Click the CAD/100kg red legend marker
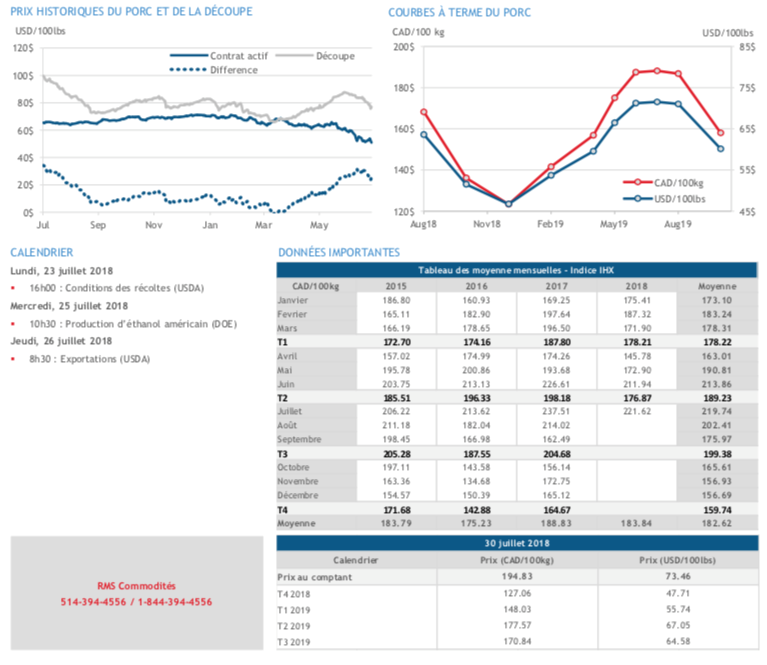 [x=637, y=183]
